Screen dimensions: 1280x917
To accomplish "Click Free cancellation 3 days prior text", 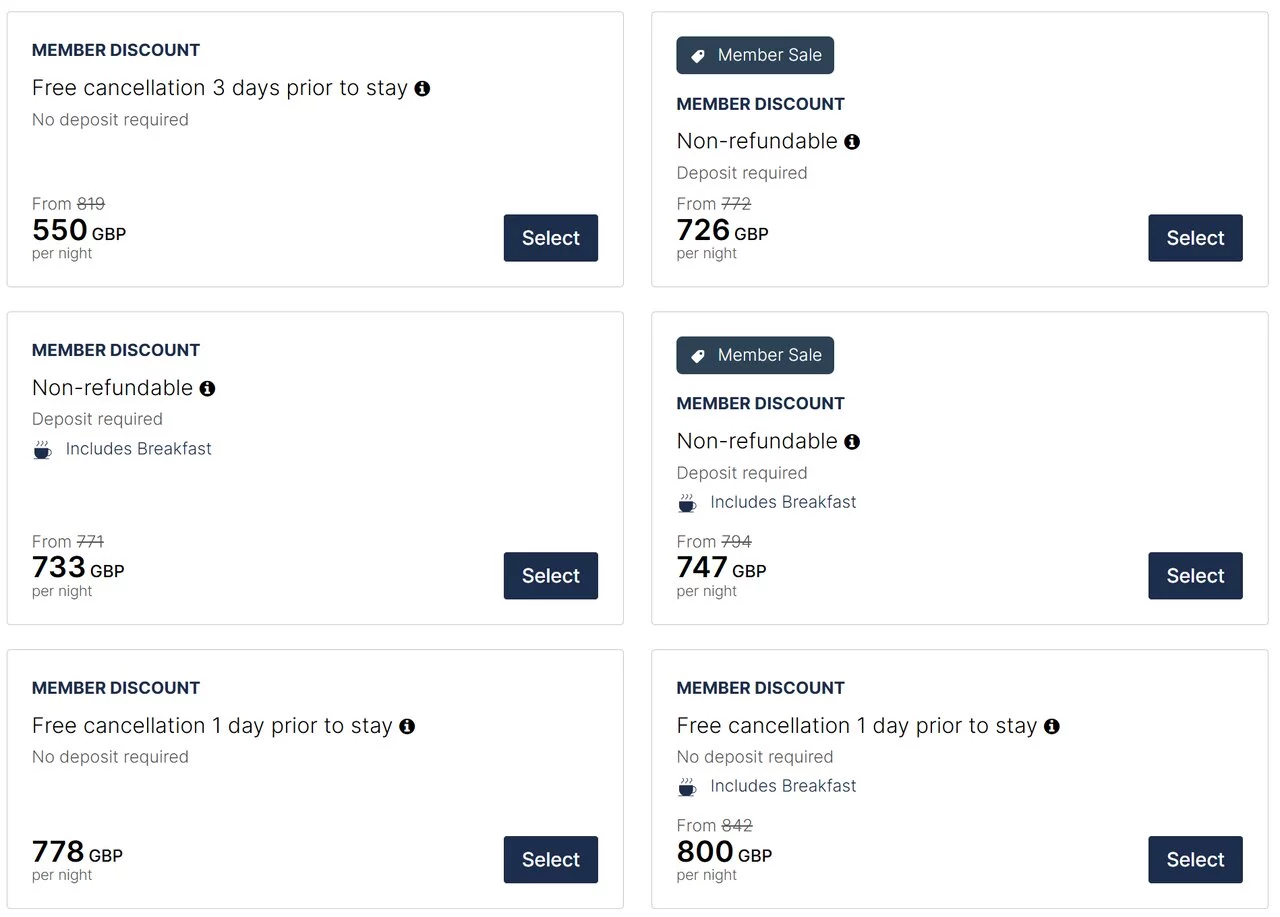I will (x=220, y=88).
